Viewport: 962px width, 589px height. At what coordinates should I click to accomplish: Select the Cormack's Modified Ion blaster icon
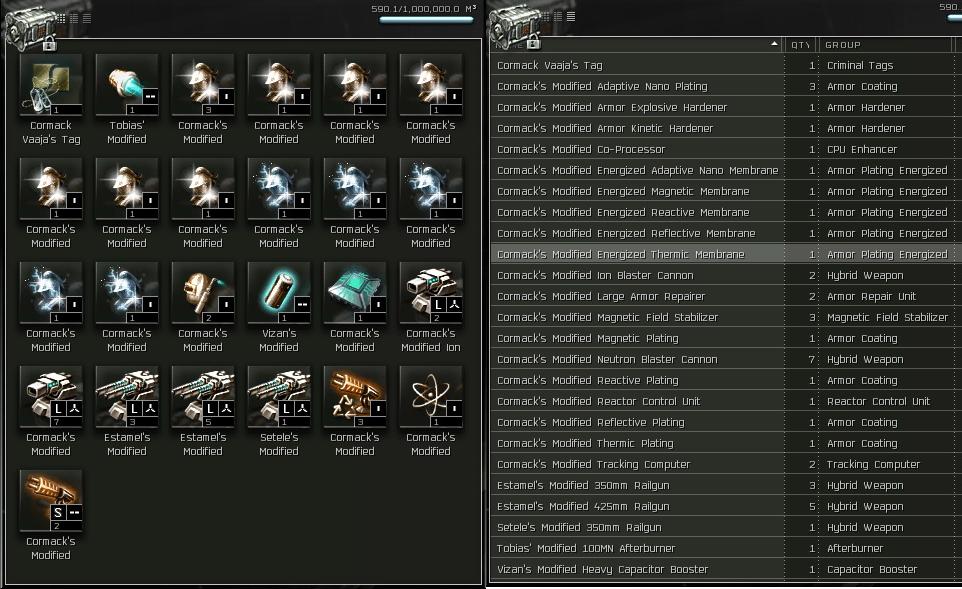coord(431,293)
